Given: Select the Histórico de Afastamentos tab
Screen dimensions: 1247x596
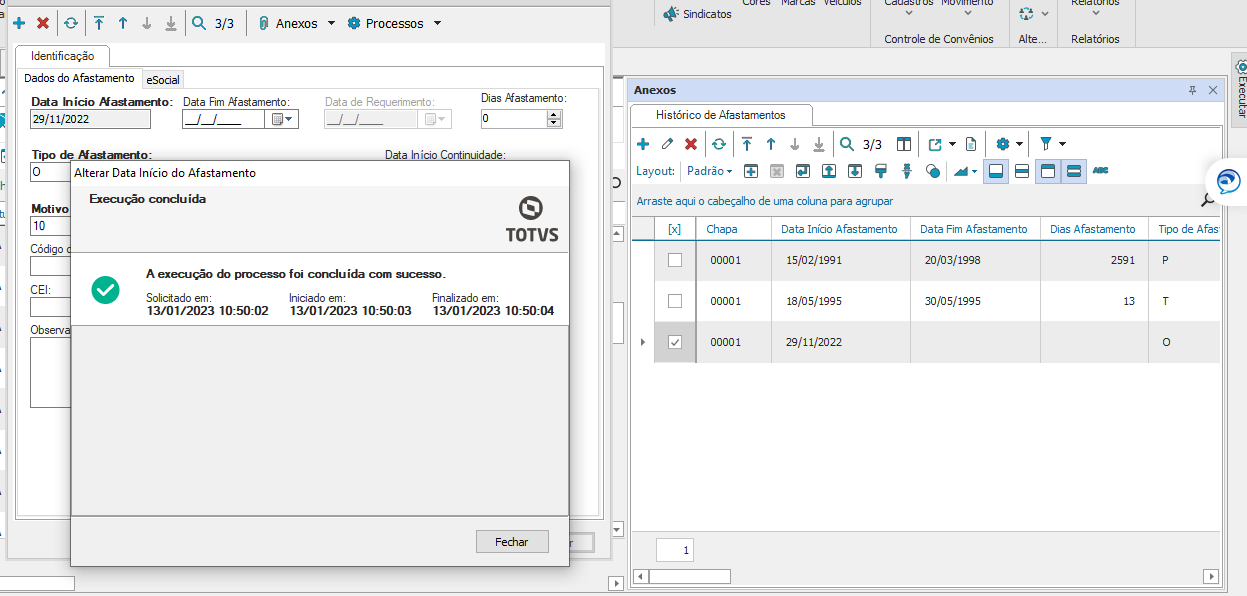Looking at the screenshot, I should 720,115.
